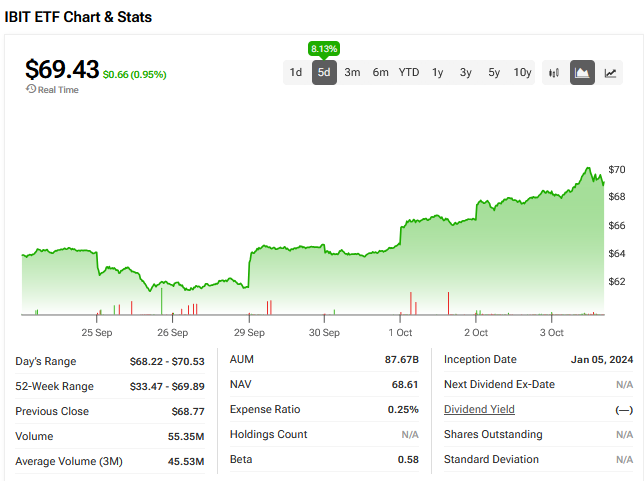
Task: Switch to line chart view
Action: pos(610,72)
